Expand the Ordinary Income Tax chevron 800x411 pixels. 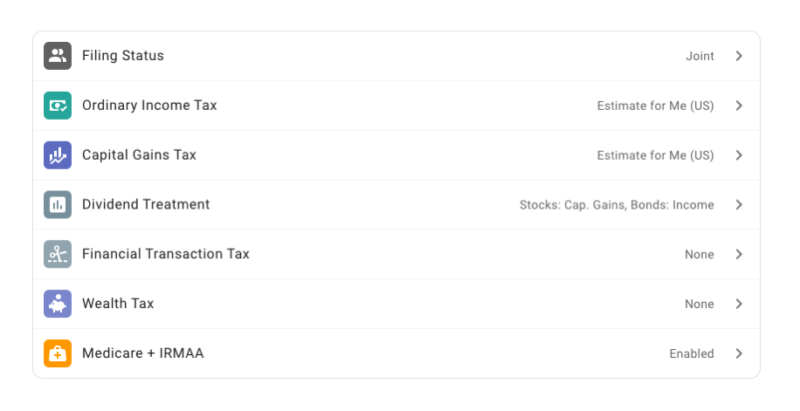(739, 105)
